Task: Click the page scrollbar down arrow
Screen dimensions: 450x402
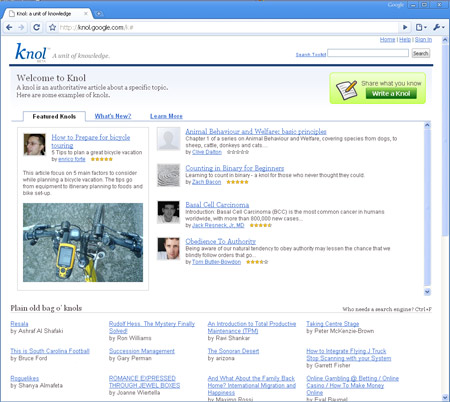Action: click(445, 397)
